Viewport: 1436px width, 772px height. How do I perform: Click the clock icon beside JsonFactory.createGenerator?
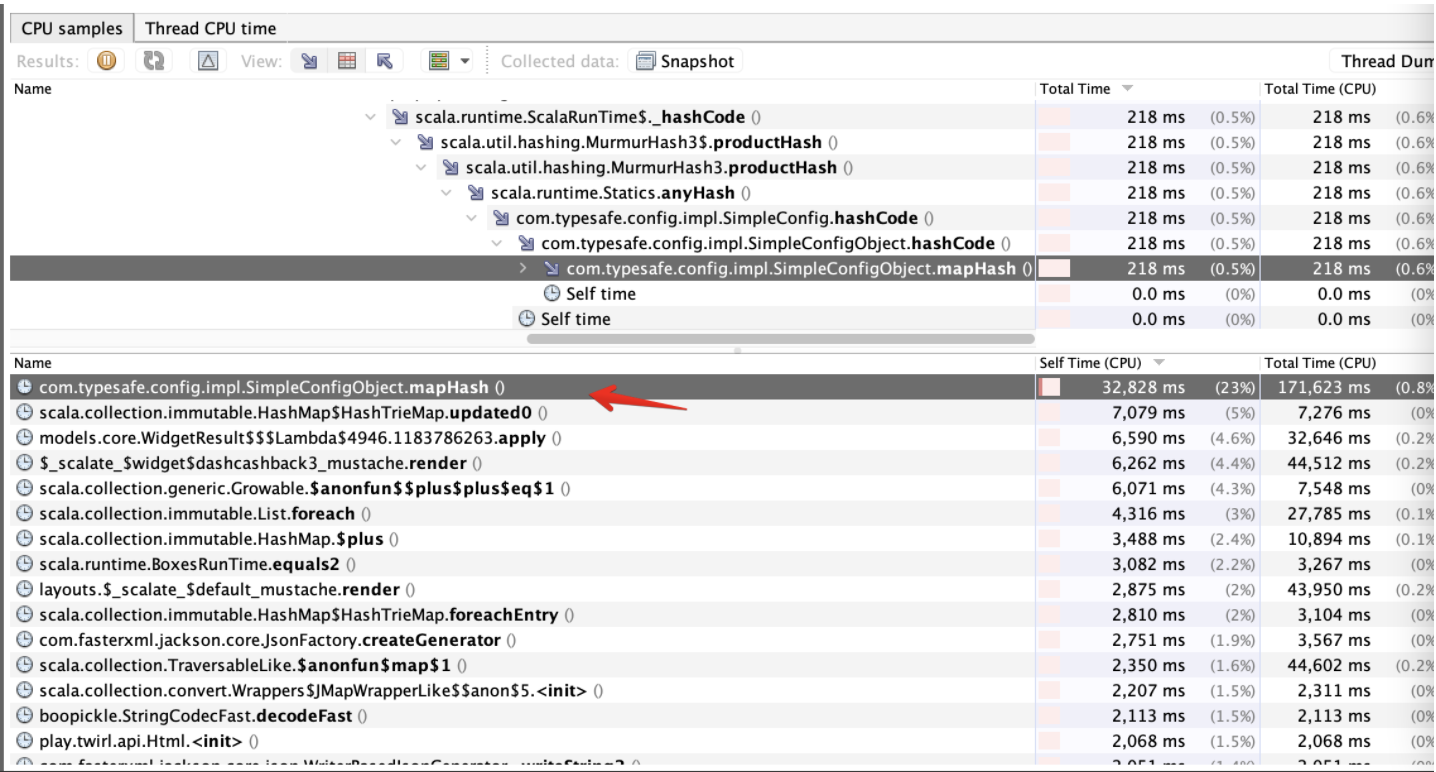point(24,639)
